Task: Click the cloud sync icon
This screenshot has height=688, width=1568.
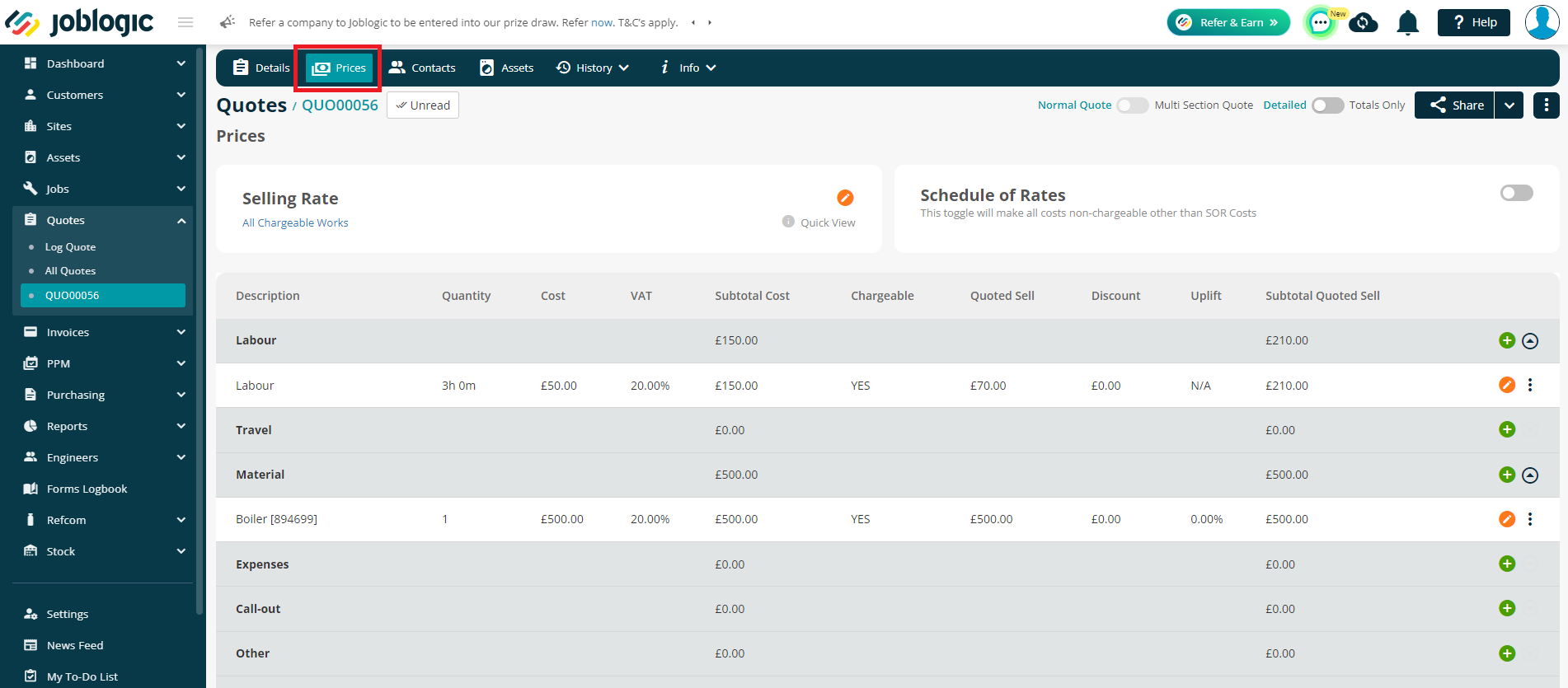Action: tap(1364, 22)
